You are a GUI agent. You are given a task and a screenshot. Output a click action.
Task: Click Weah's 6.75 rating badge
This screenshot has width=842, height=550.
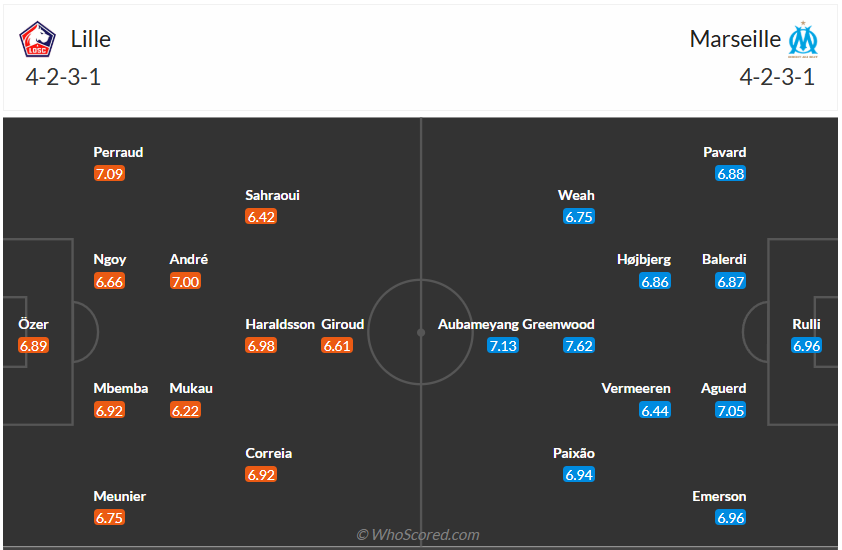579,217
